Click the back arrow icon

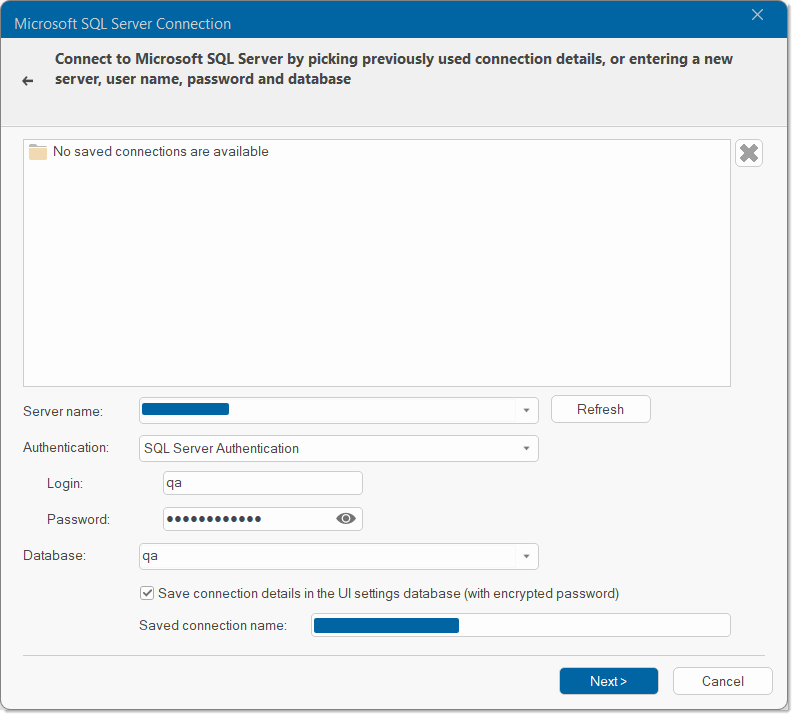28,81
